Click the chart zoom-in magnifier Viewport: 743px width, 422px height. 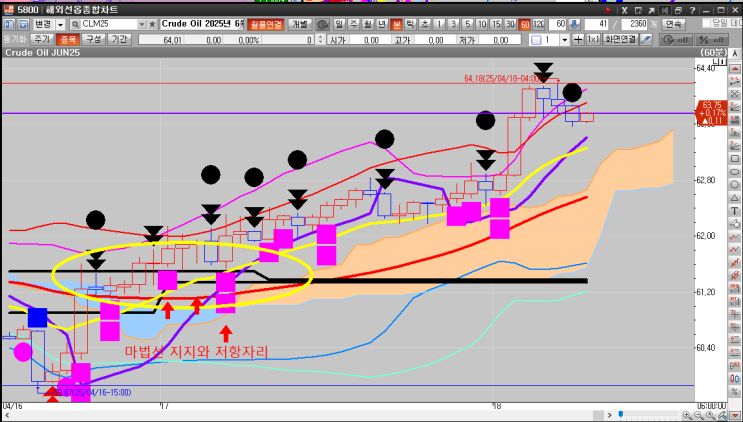(688, 415)
